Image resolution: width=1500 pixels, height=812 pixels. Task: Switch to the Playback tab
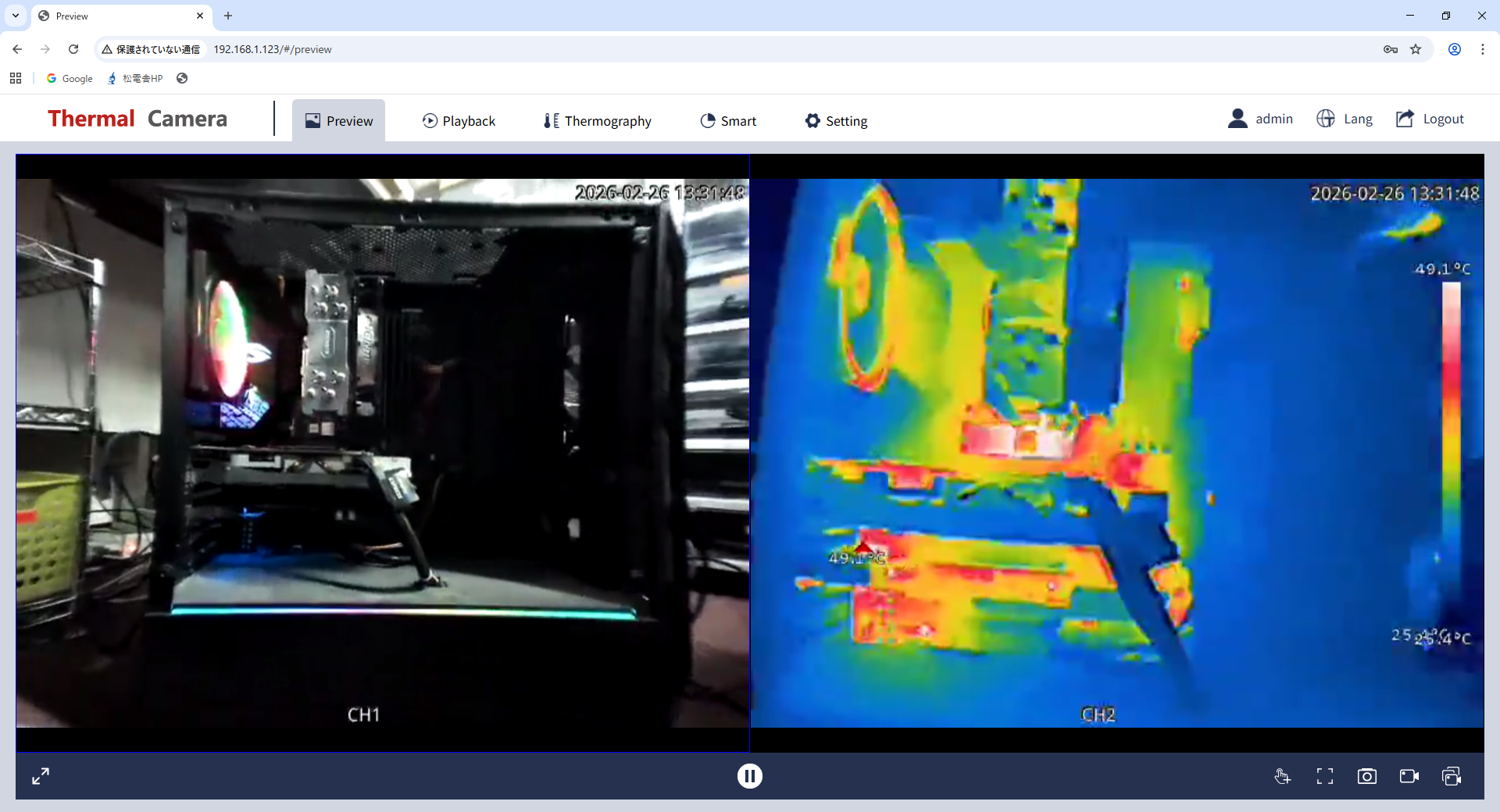459,121
